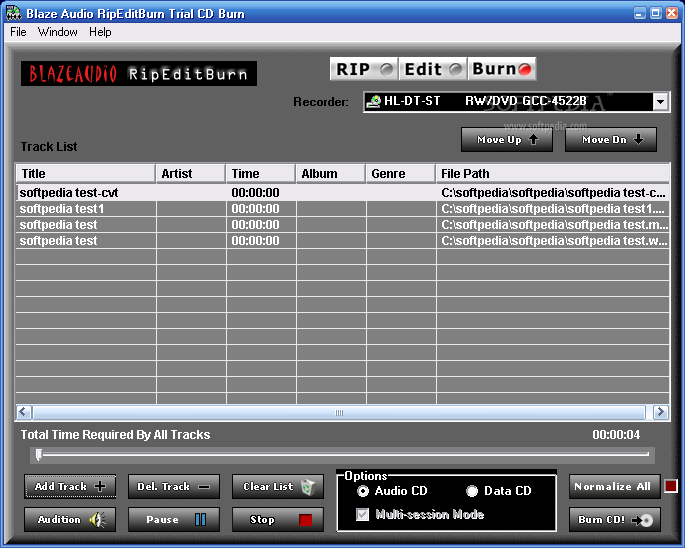The width and height of the screenshot is (685, 548).
Task: Click the minus icon on Del. Track
Action: (x=204, y=486)
